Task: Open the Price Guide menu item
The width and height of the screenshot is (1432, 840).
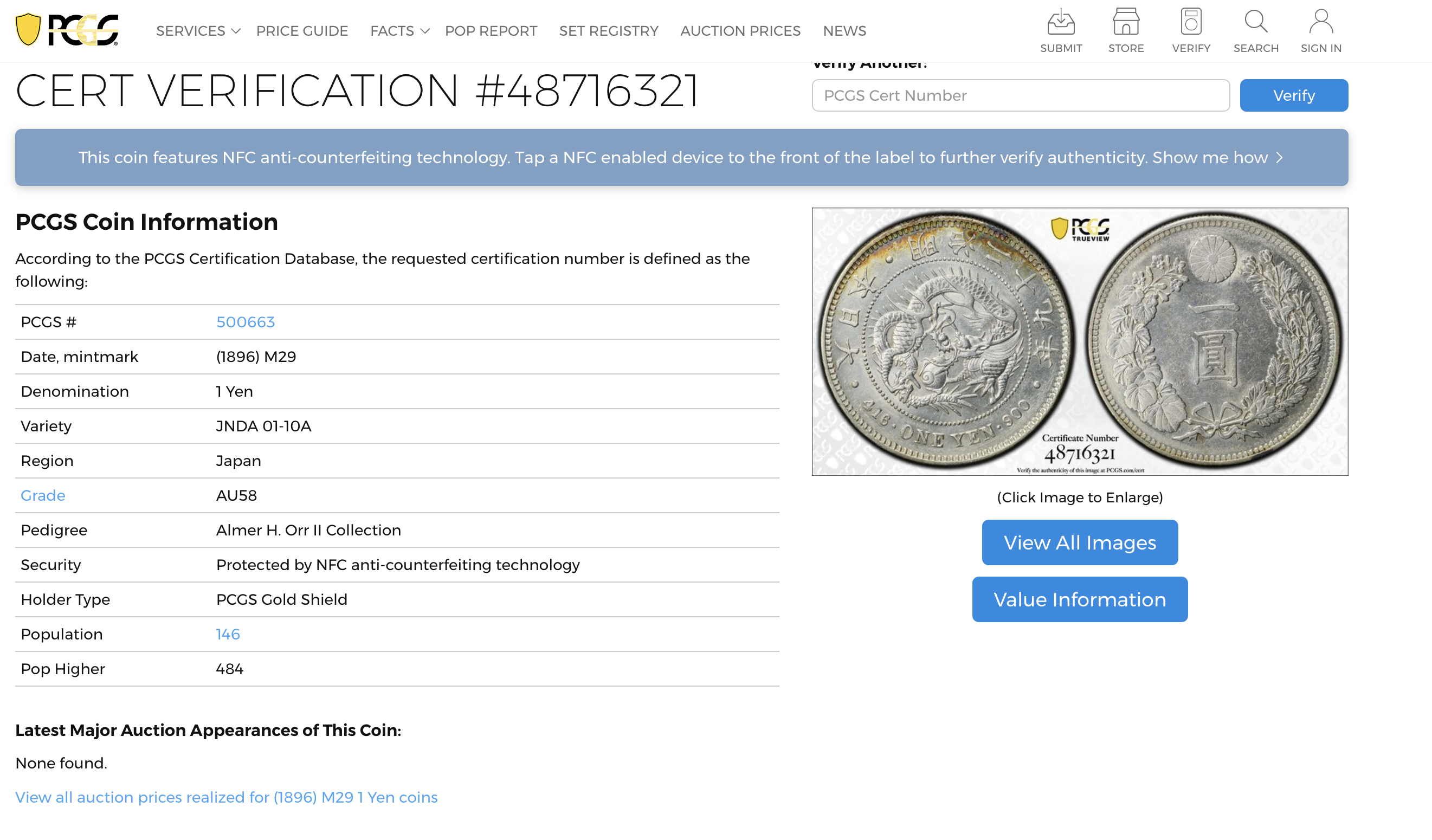Action: click(302, 31)
